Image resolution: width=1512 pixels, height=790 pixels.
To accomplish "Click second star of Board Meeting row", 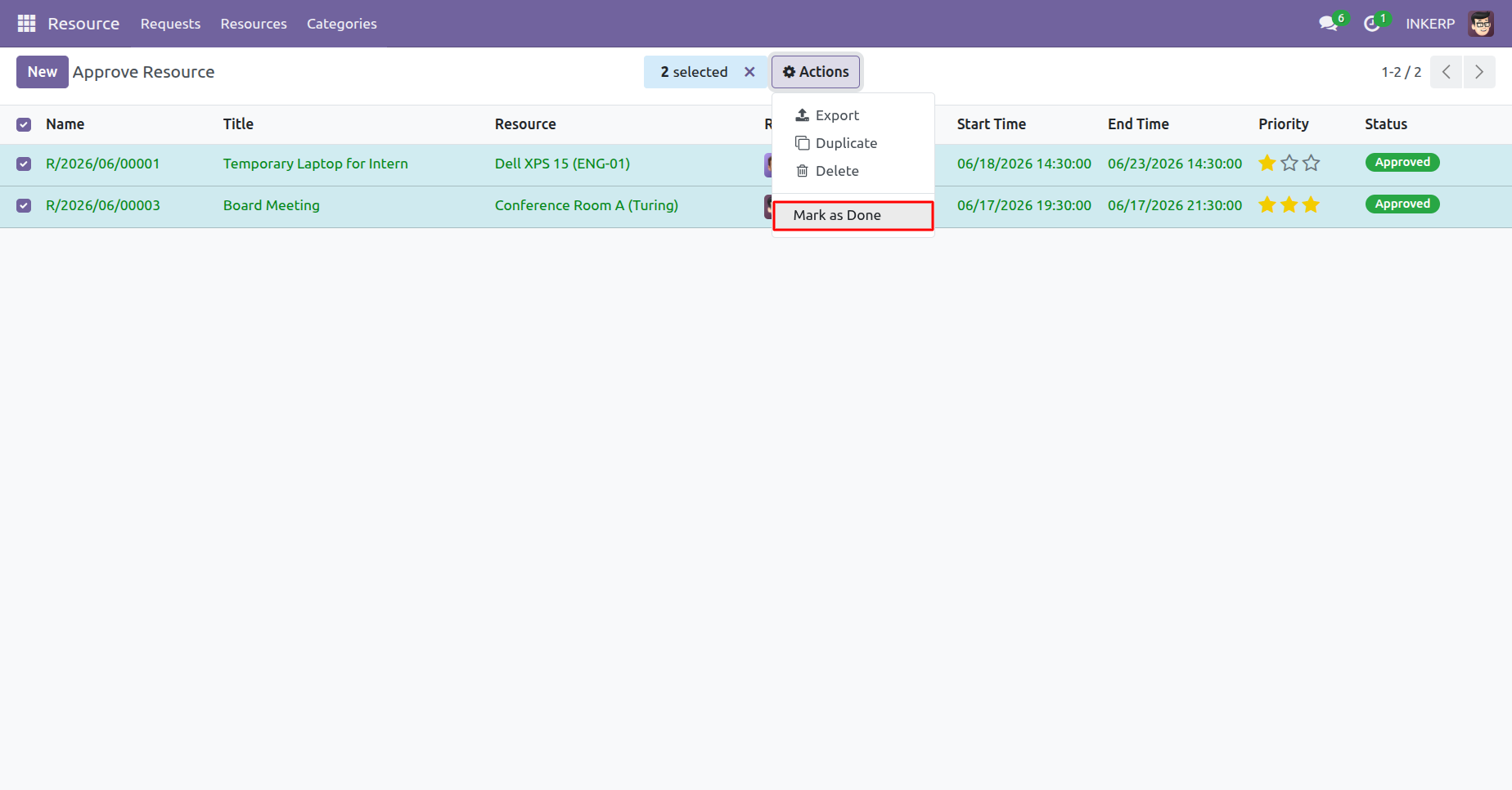I will pyautogui.click(x=1289, y=205).
